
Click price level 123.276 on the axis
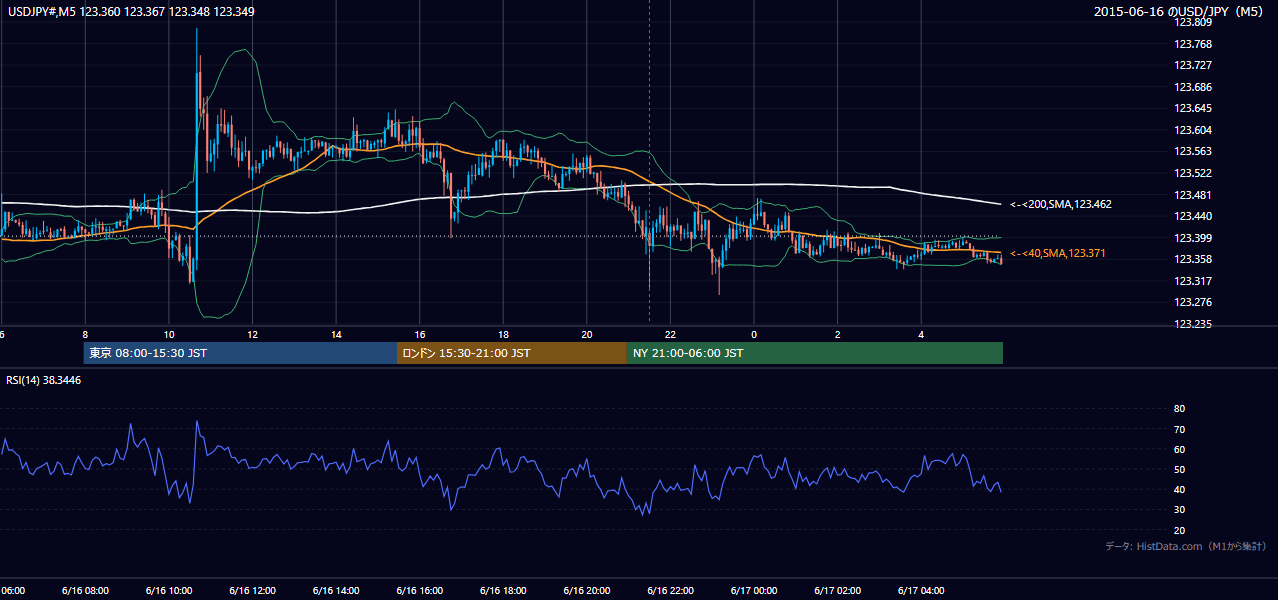coord(1192,302)
